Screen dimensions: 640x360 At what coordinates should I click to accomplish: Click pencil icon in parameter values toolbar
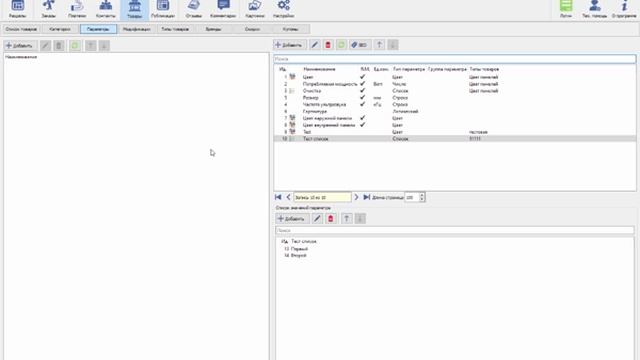pyautogui.click(x=317, y=219)
